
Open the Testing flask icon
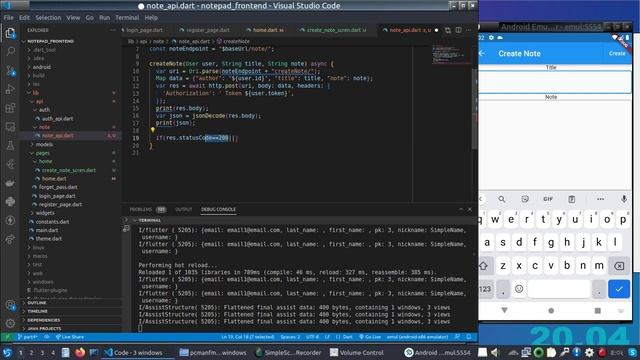pos(10,145)
